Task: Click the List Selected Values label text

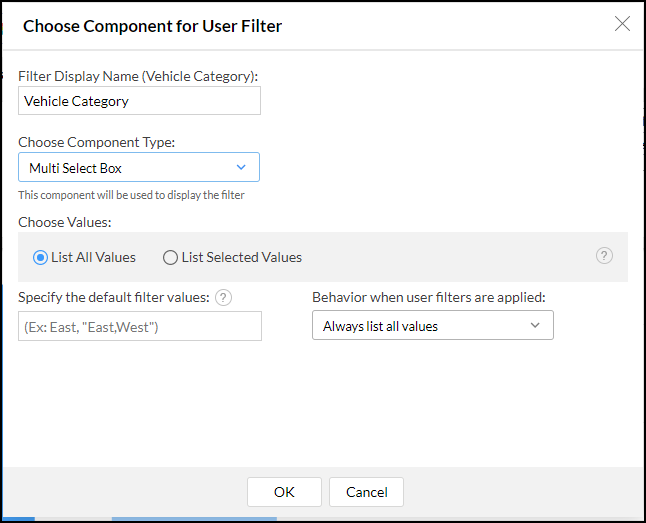Action: [x=242, y=258]
